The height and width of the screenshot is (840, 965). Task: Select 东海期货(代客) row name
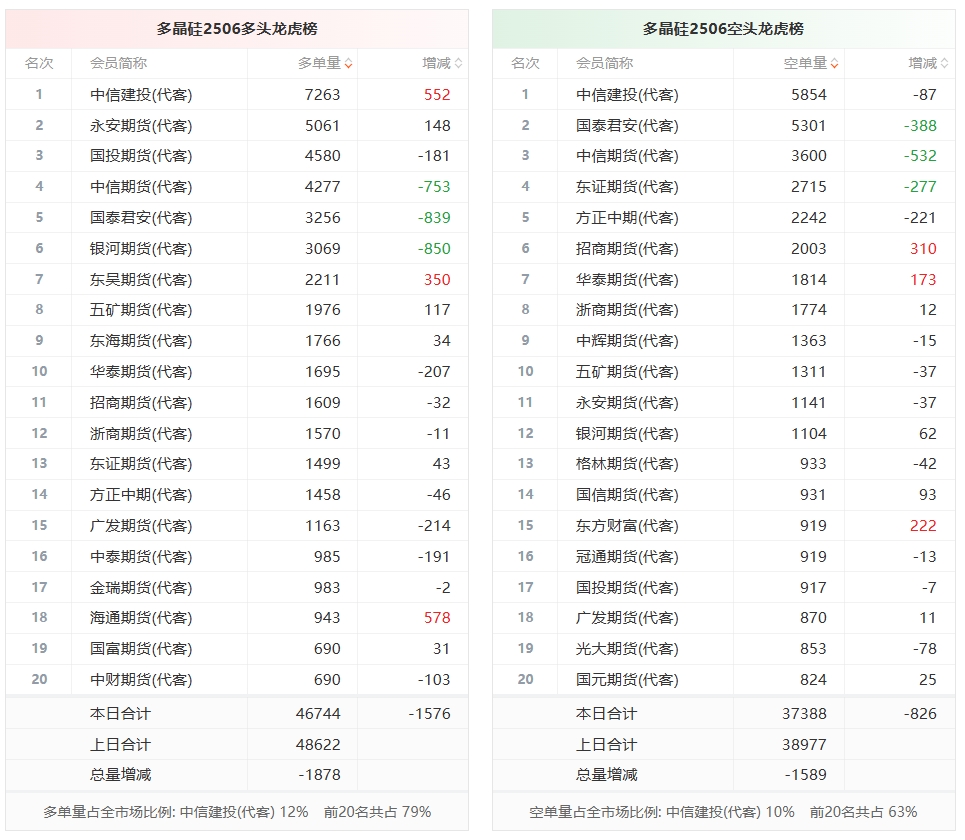[x=141, y=340]
